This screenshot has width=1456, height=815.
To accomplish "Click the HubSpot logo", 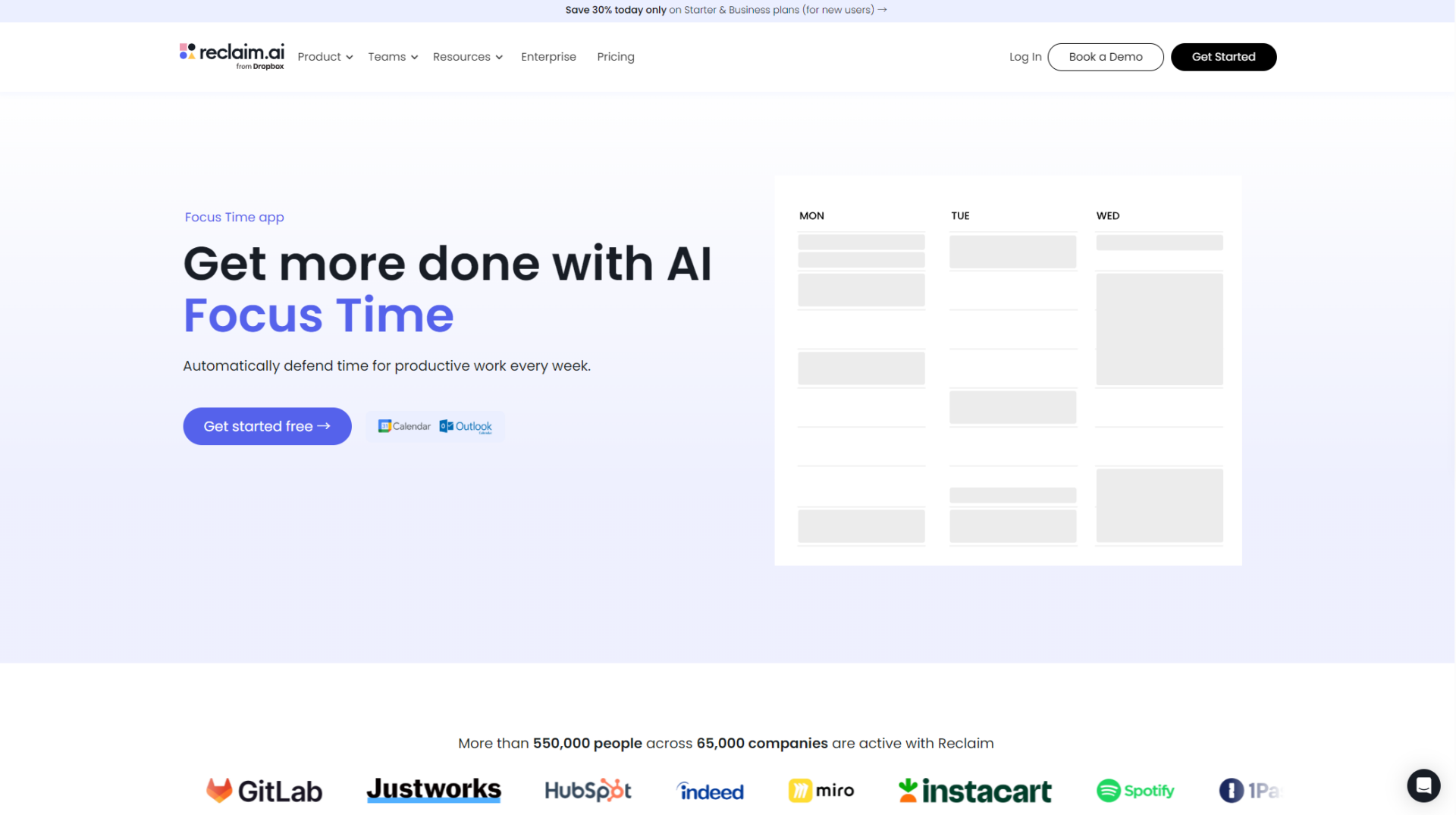I will (x=588, y=791).
